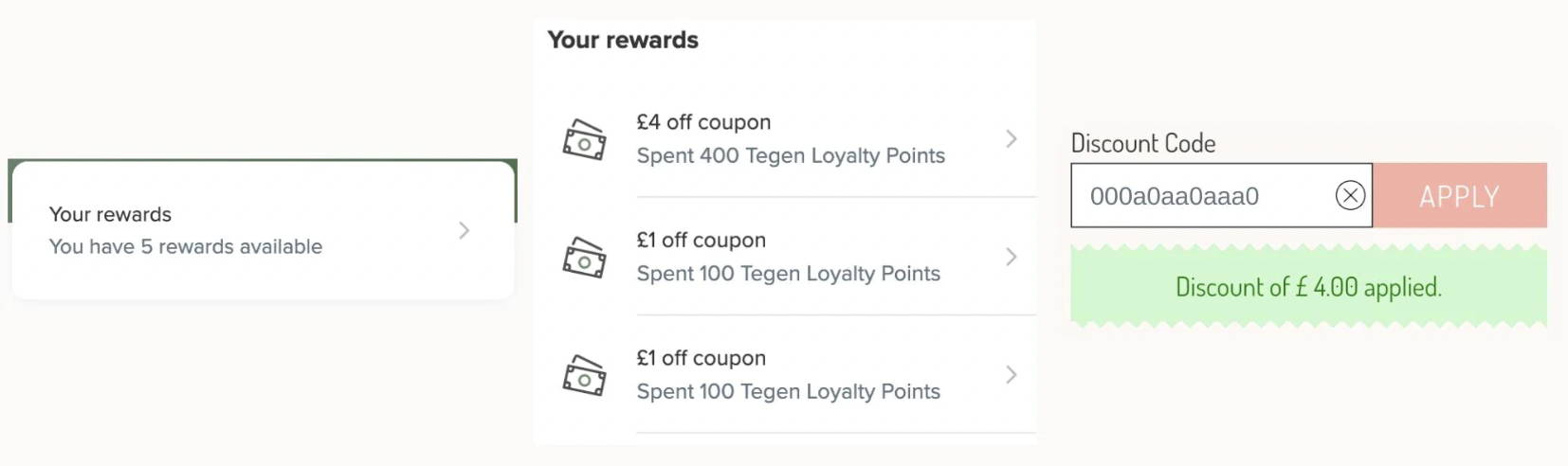This screenshot has height=466, width=1568.
Task: Select the £4 off coupon title
Action: [x=703, y=122]
